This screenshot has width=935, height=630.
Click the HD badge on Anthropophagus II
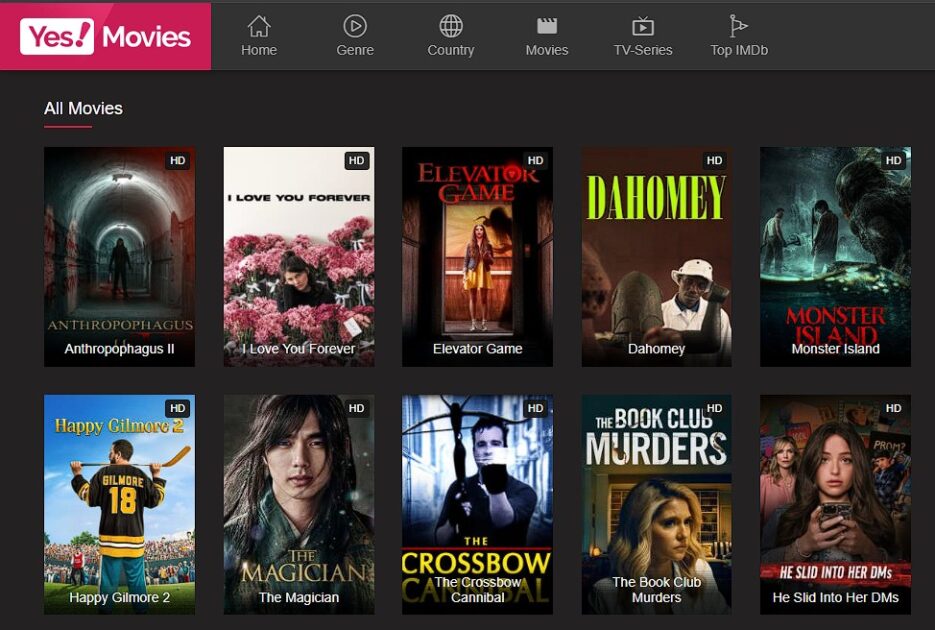(x=178, y=160)
